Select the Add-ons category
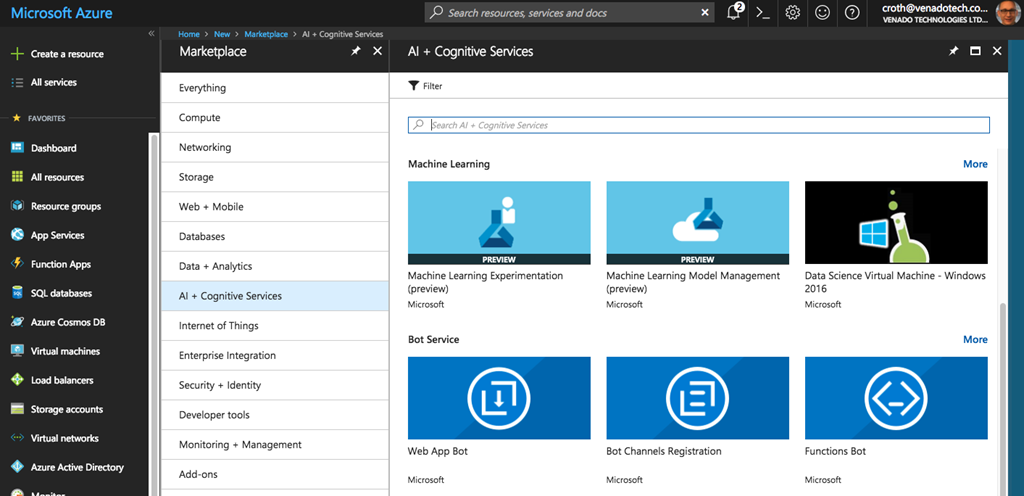This screenshot has width=1024, height=496. click(275, 474)
